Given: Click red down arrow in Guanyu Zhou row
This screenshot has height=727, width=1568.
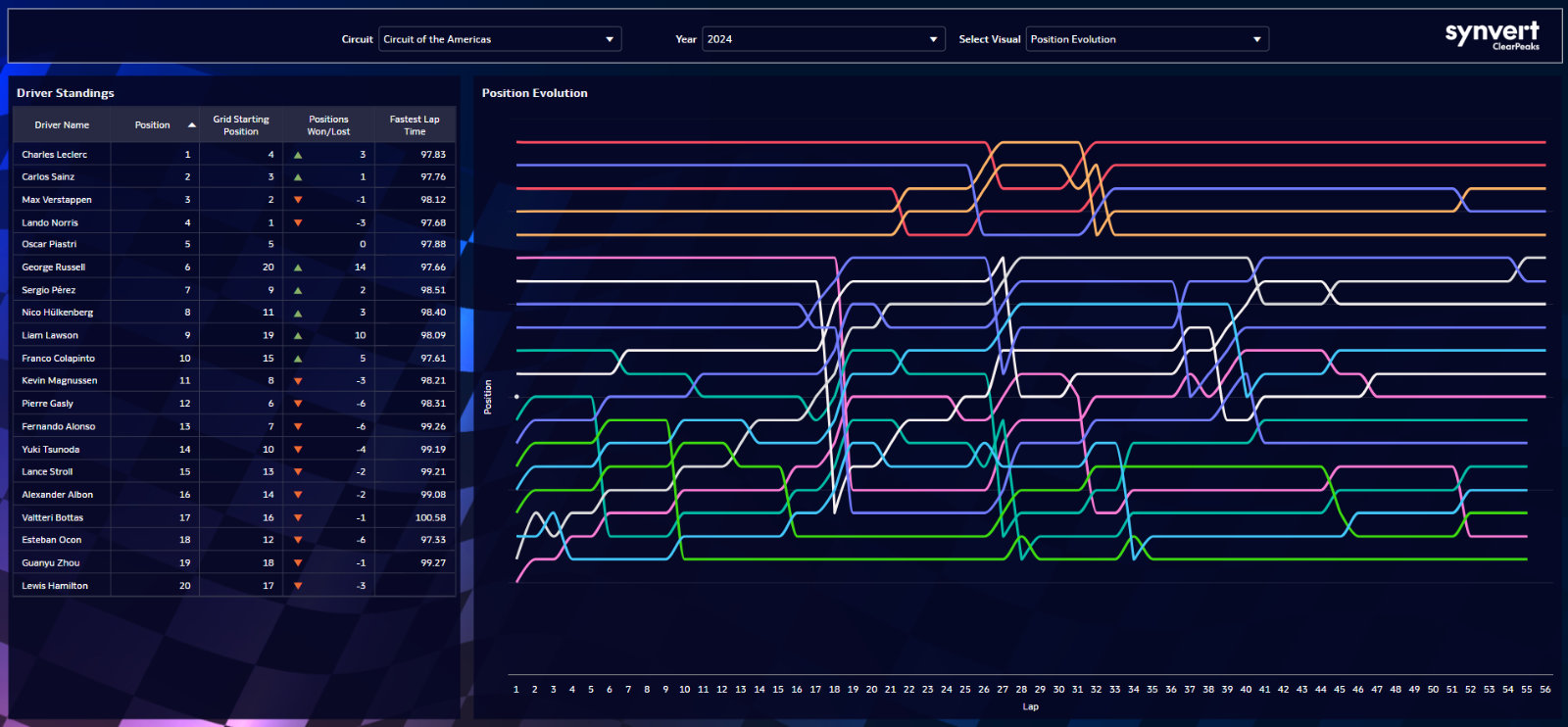Looking at the screenshot, I should click(x=298, y=563).
